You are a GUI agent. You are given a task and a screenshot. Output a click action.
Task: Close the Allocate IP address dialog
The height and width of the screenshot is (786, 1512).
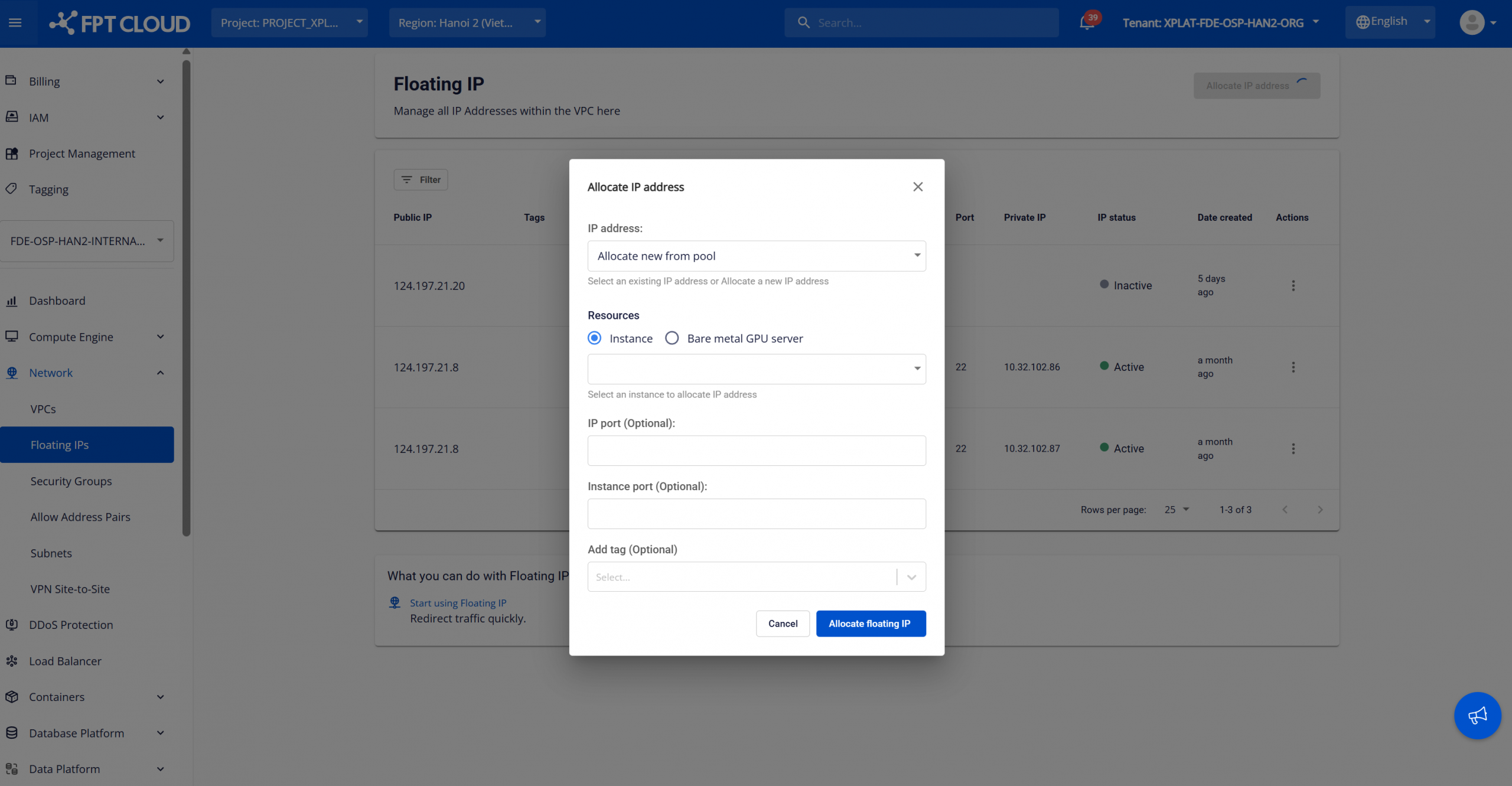[917, 187]
